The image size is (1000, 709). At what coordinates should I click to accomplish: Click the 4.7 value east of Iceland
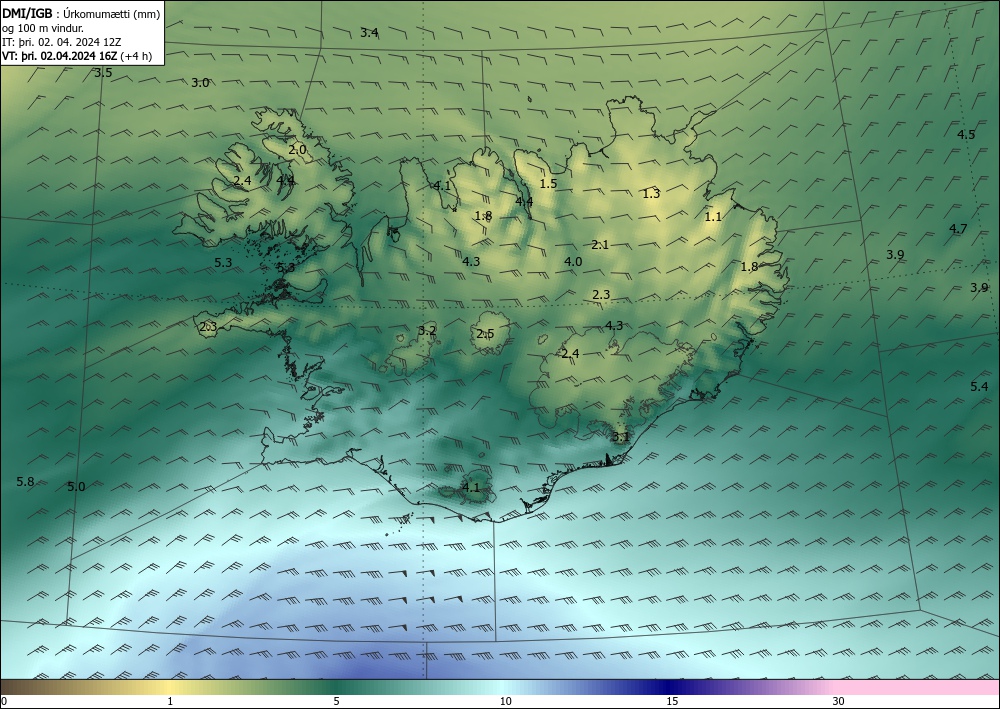[x=958, y=229]
